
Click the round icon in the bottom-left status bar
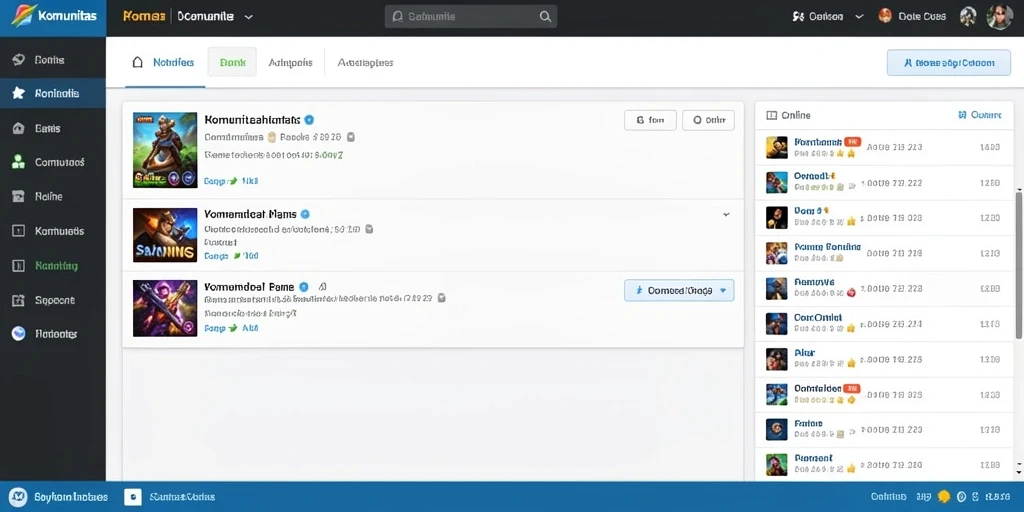point(19,497)
